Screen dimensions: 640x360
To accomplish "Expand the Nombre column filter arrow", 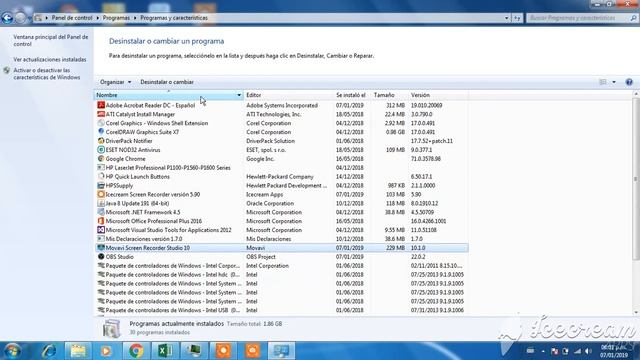I will pyautogui.click(x=239, y=95).
